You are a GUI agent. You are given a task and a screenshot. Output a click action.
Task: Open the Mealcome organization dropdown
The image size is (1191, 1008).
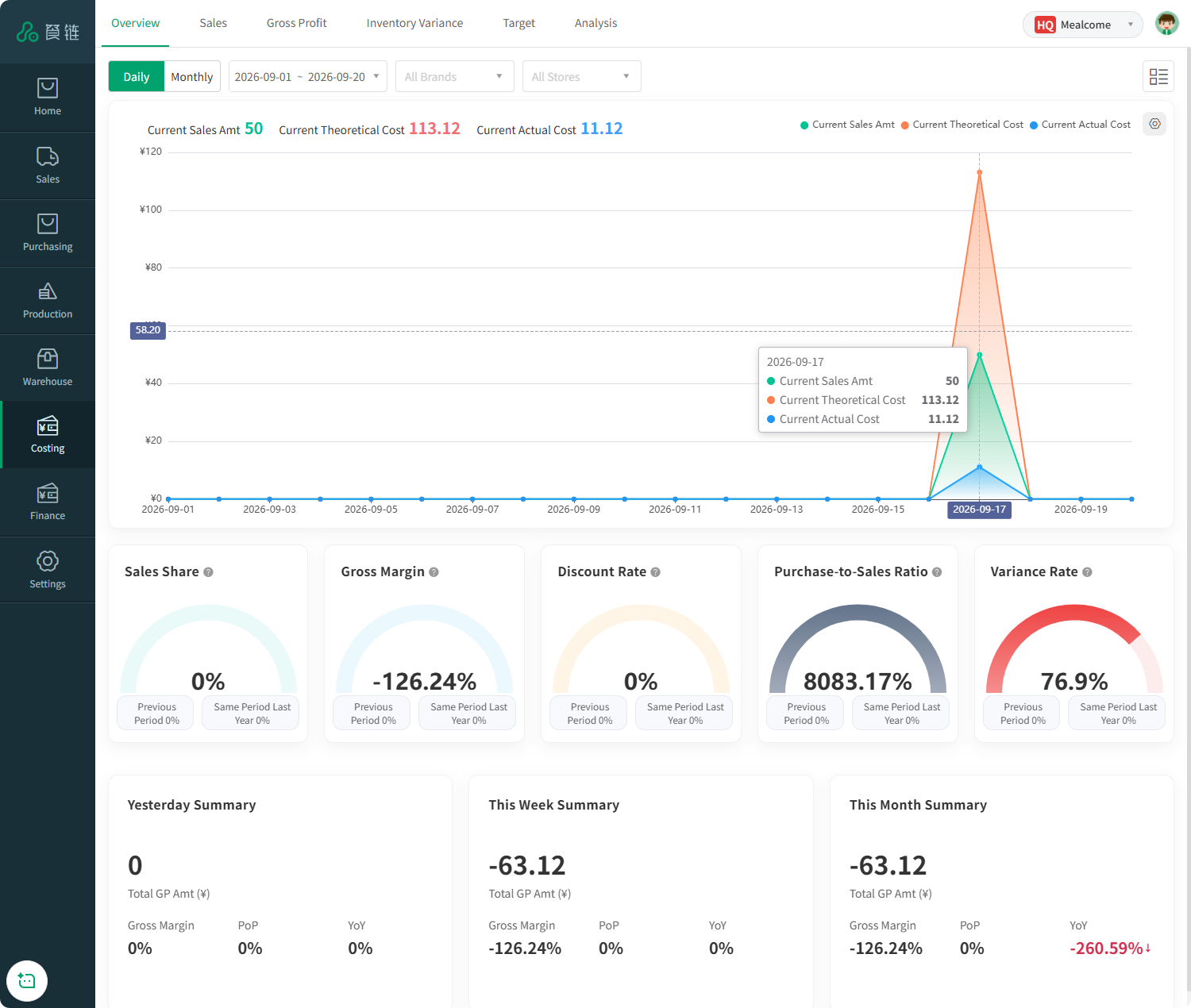tap(1083, 25)
